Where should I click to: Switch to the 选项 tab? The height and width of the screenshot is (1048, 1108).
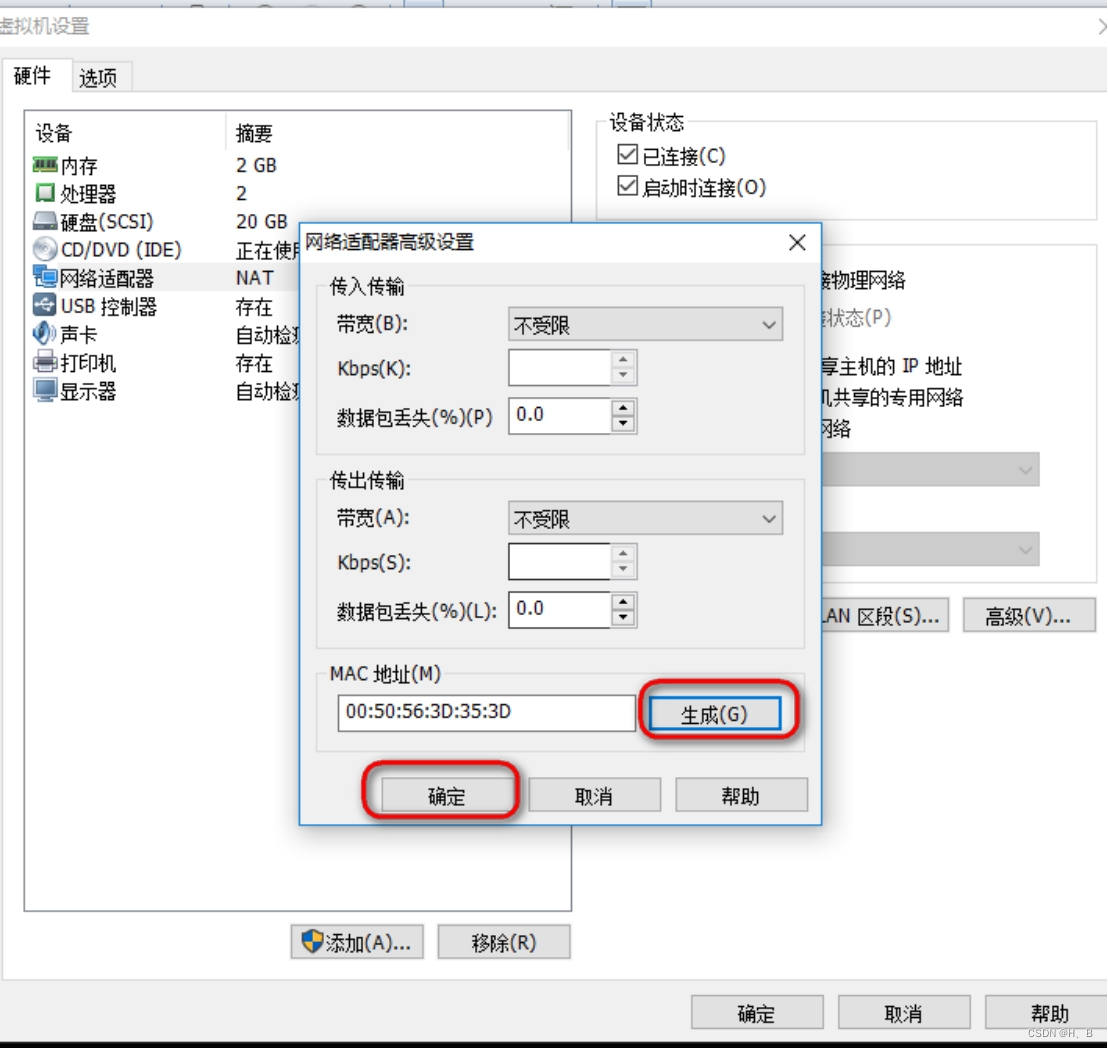[97, 76]
